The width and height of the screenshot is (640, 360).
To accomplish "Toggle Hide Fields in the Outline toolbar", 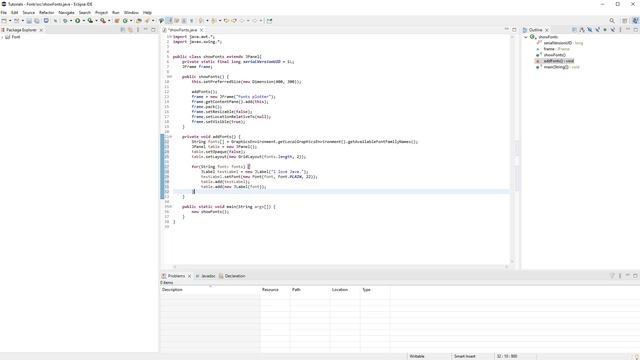I will 590,30.
